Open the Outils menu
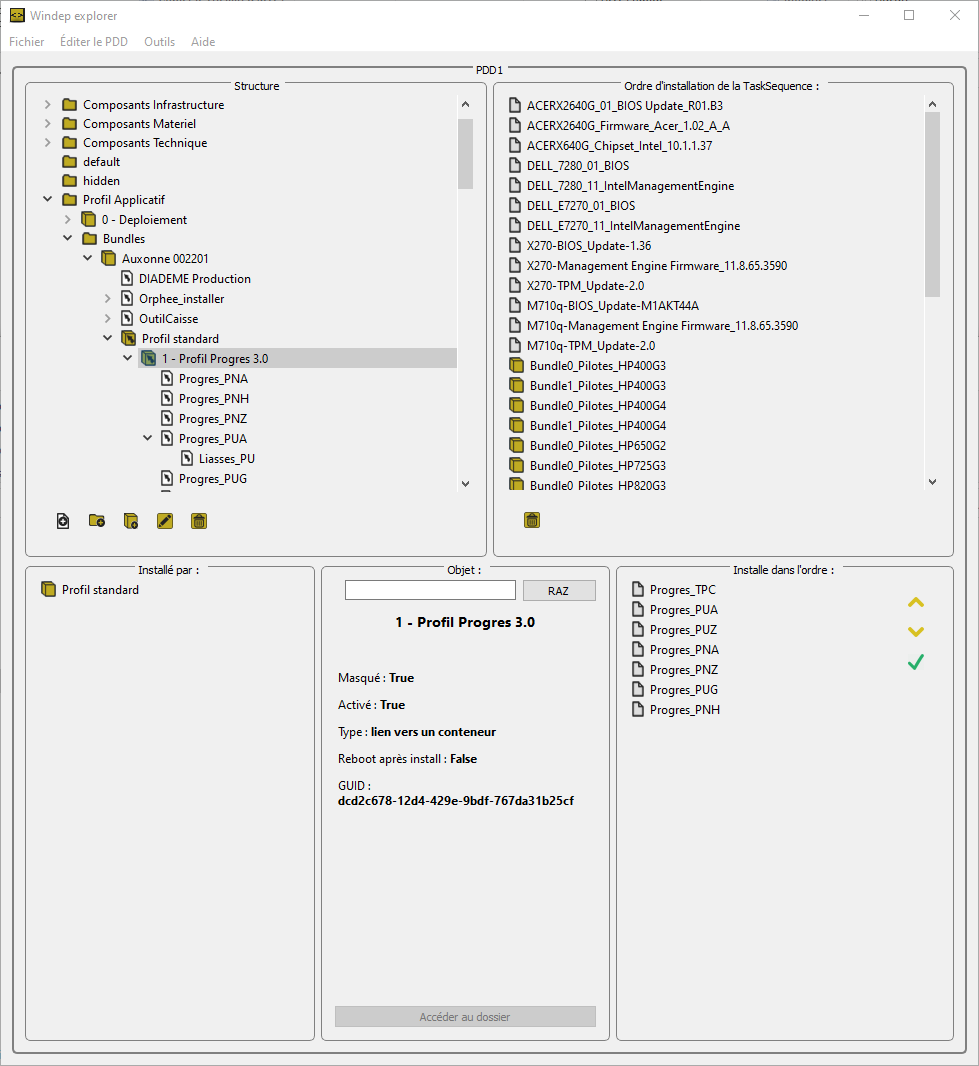 pyautogui.click(x=159, y=41)
